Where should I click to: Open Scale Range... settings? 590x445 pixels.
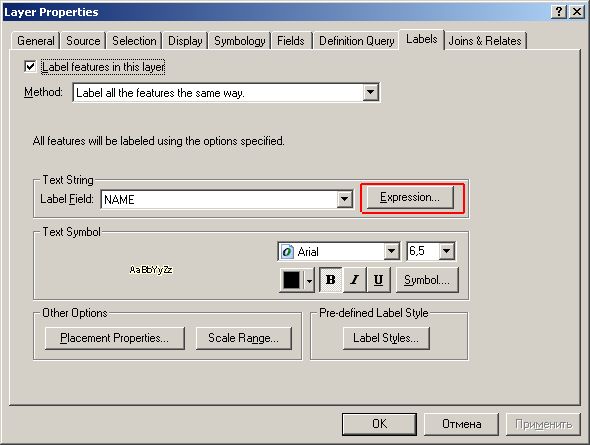pos(243,338)
